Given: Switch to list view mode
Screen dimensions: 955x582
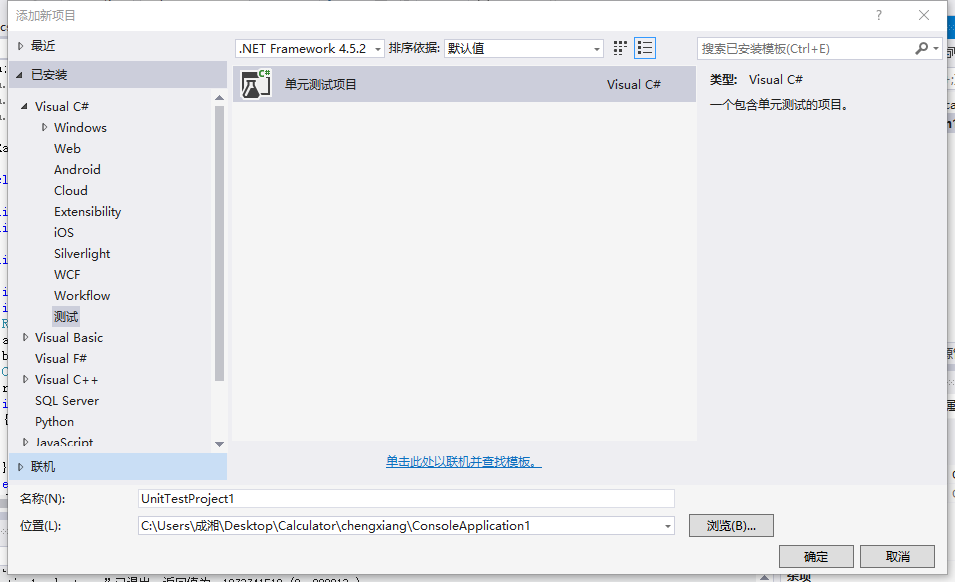Looking at the screenshot, I should pyautogui.click(x=644, y=47).
